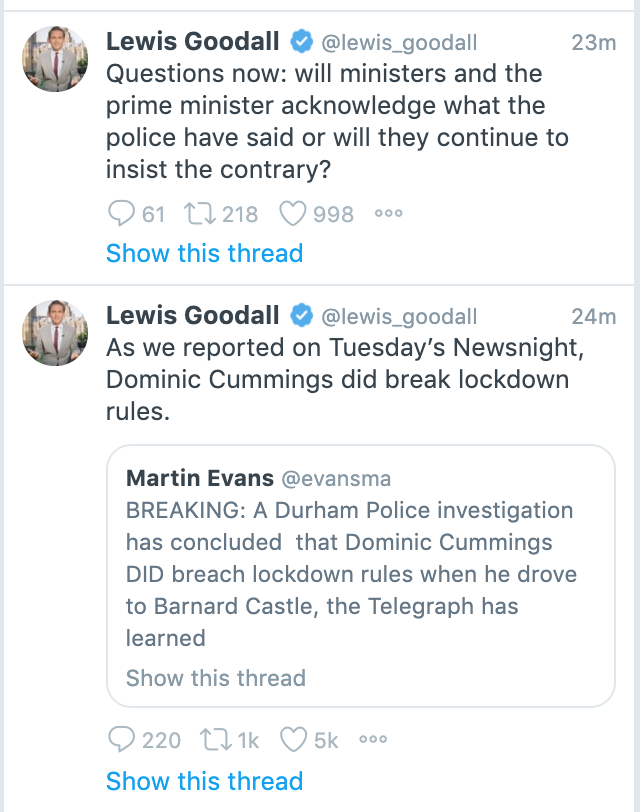
Task: Click verified badge on the 24m tweet
Action: [300, 317]
